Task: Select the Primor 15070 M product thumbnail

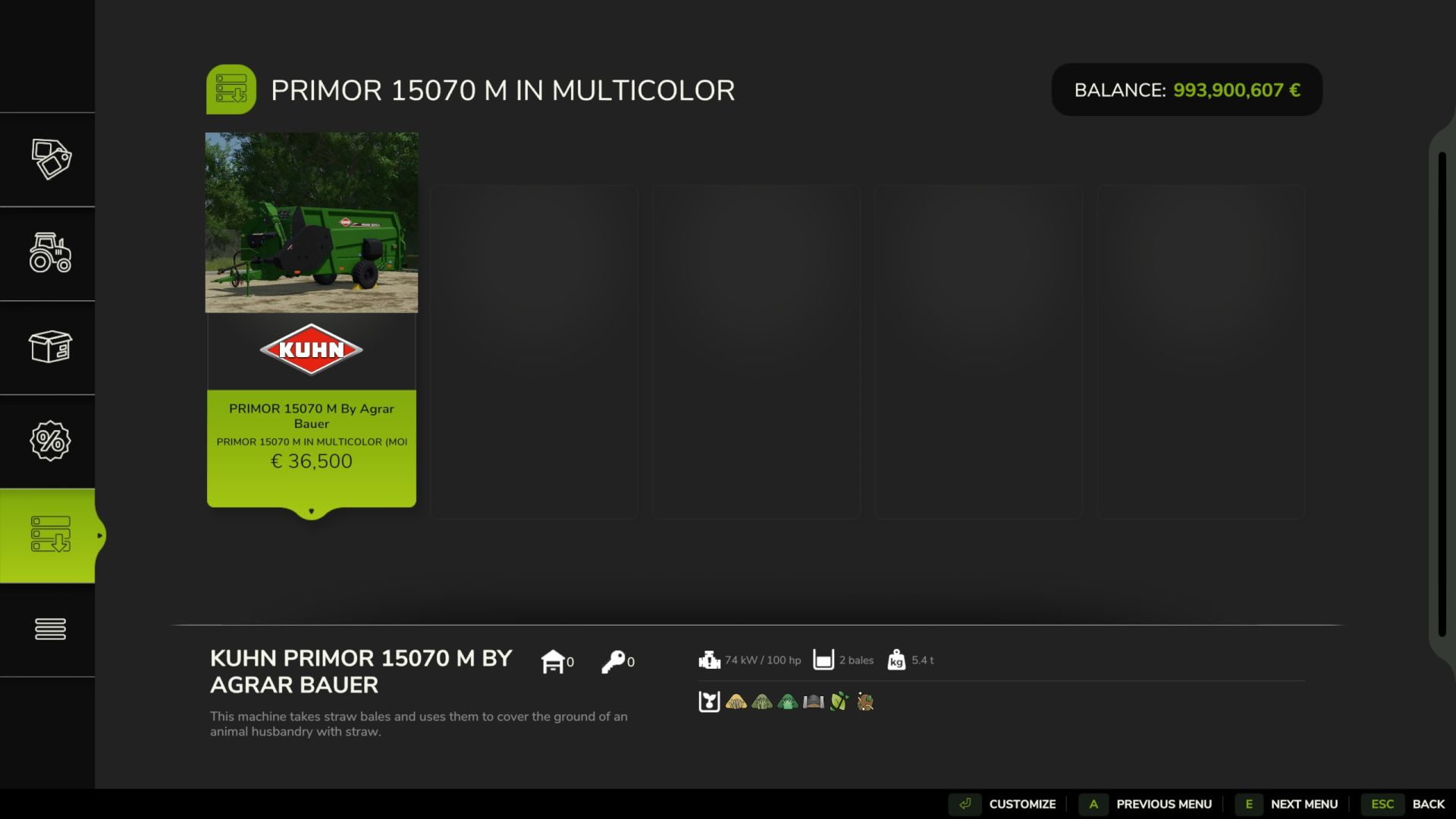Action: coord(311,222)
